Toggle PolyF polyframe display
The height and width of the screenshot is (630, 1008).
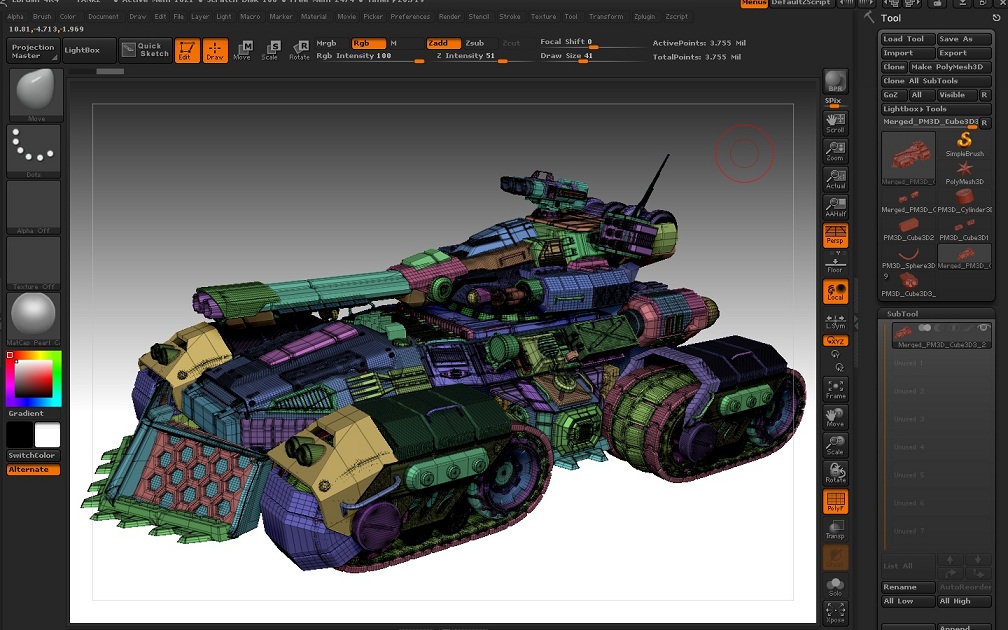point(835,501)
